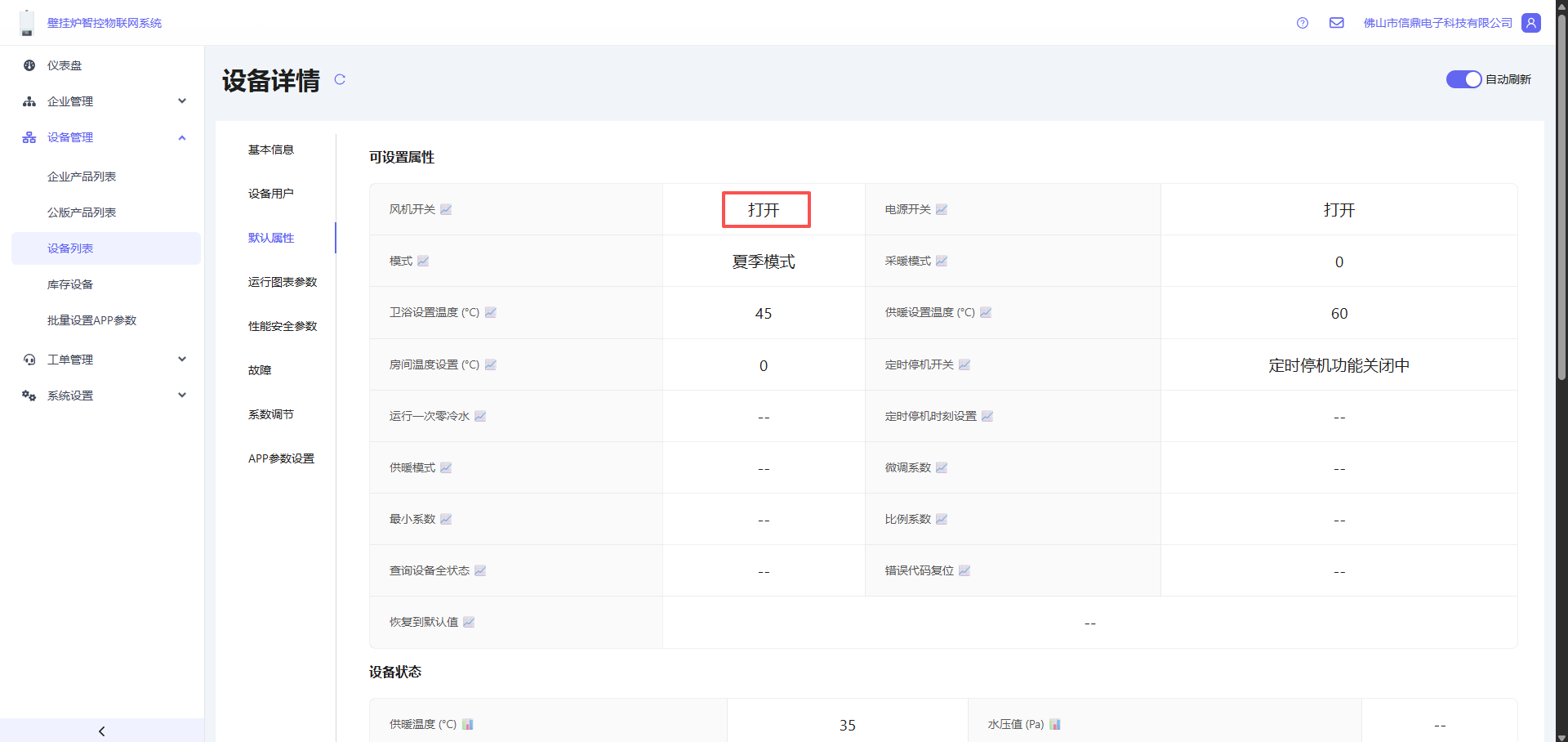Click bar chart icon beside 供暖温度

pos(468,724)
